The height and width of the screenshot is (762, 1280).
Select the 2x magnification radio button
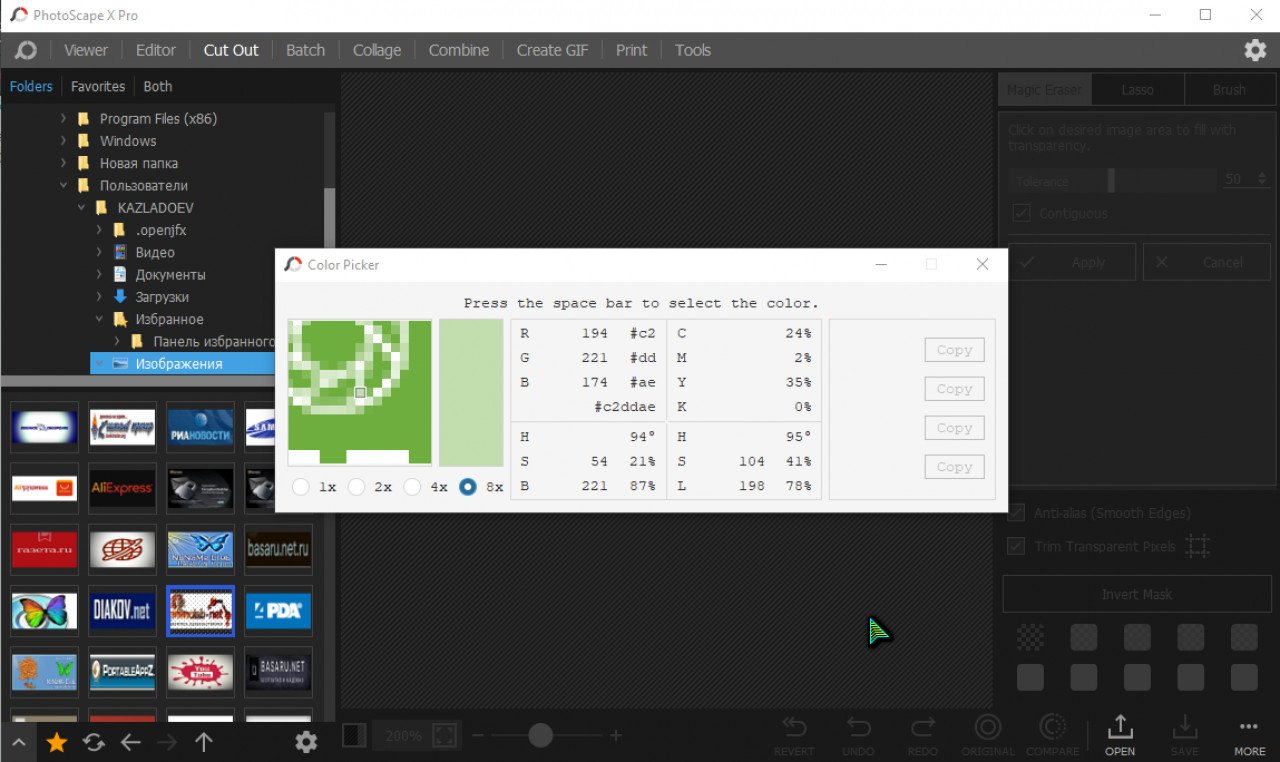click(x=357, y=487)
